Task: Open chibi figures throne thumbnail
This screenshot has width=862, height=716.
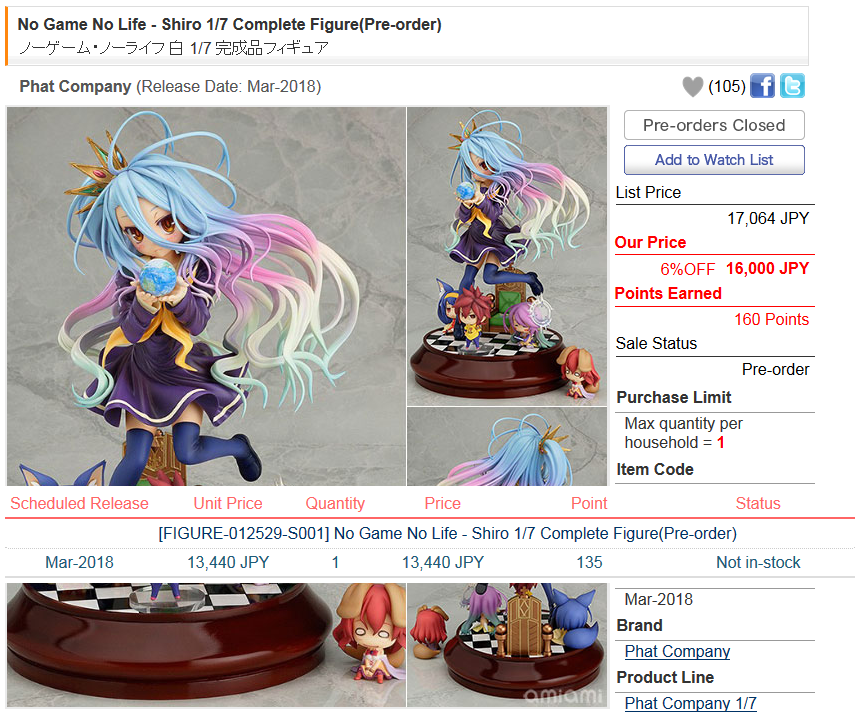Action: pyautogui.click(x=507, y=645)
